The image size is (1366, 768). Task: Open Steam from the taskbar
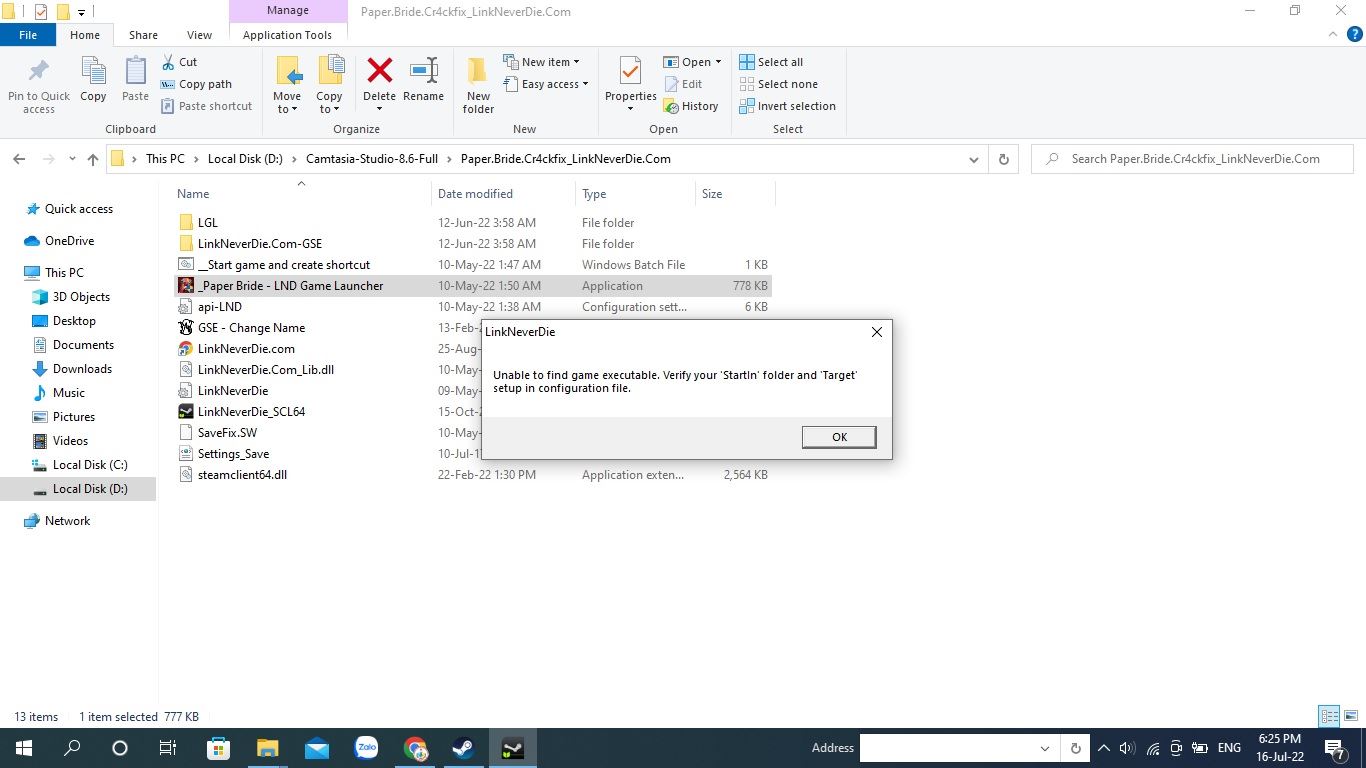[463, 748]
